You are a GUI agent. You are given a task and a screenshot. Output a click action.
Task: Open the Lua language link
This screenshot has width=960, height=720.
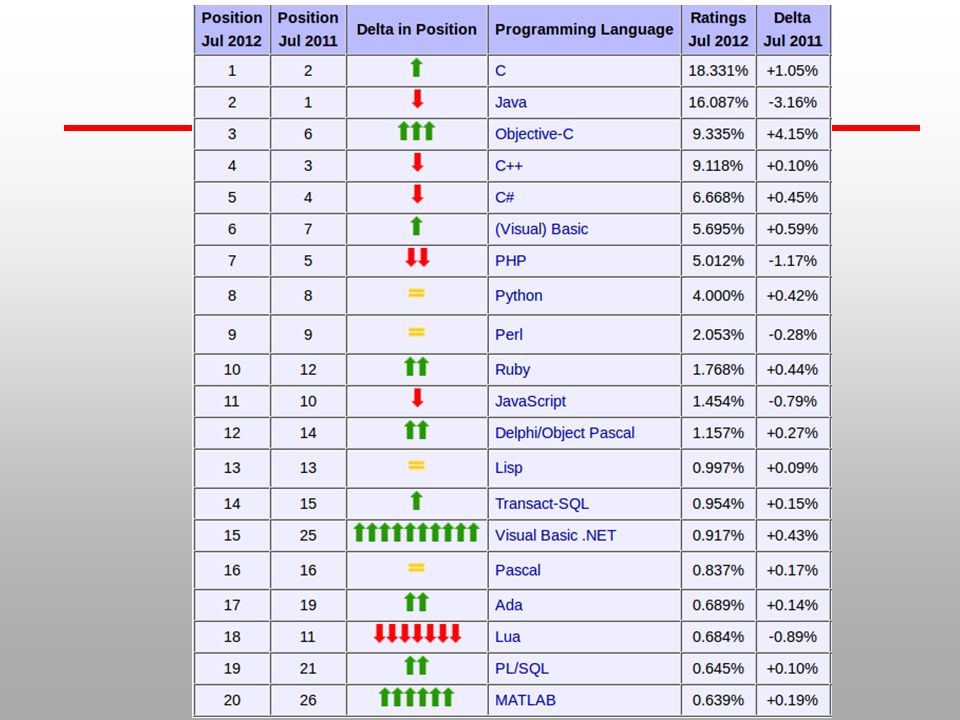(508, 637)
